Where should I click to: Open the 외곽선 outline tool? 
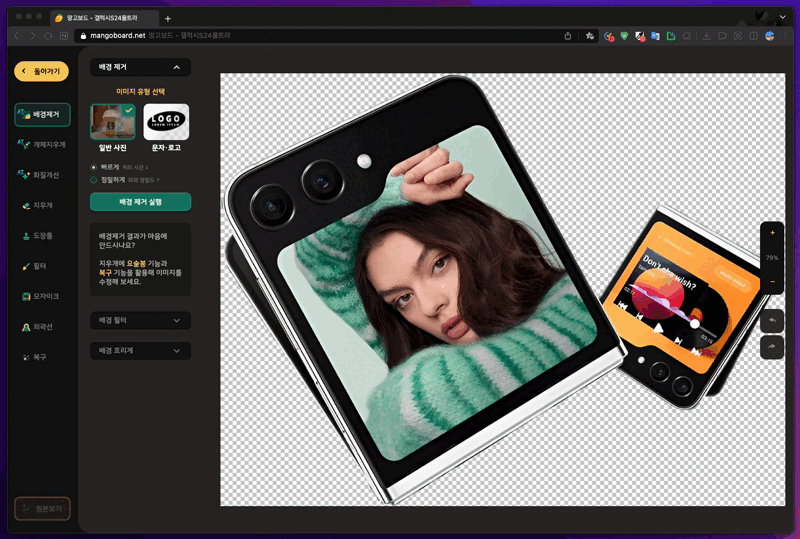tap(37, 327)
